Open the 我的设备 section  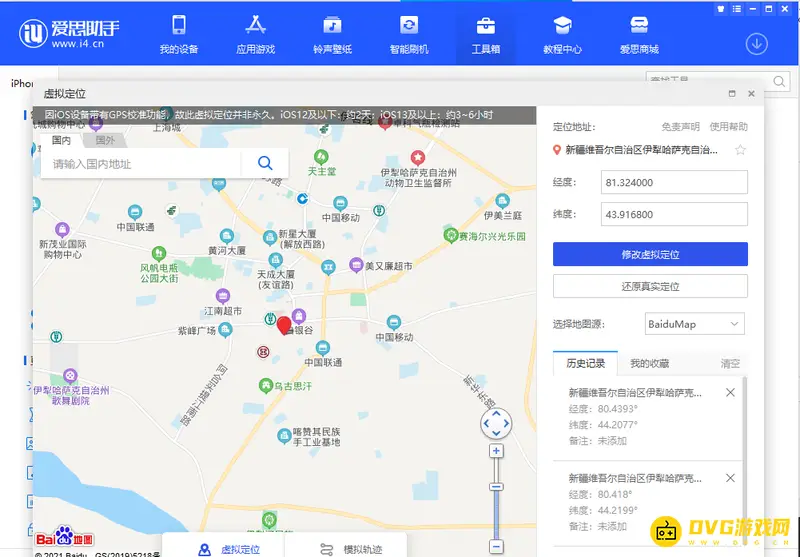click(x=179, y=35)
